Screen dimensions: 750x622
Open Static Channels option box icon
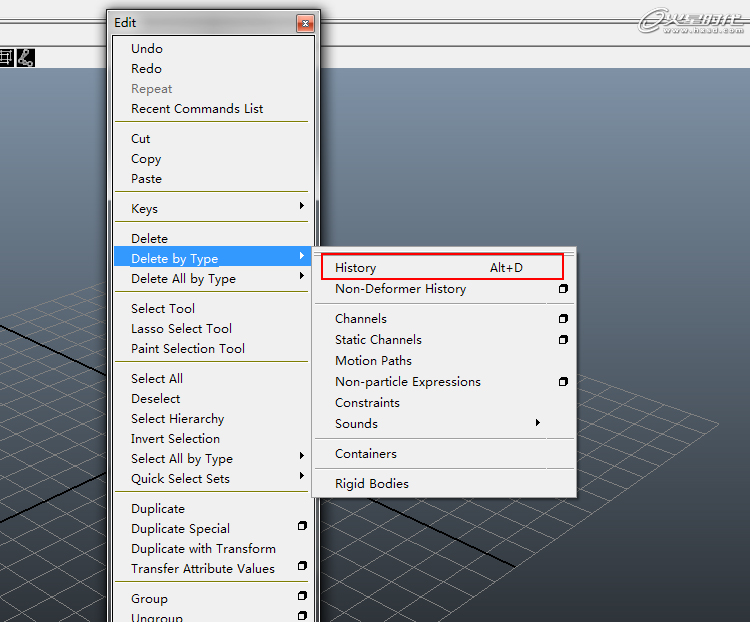click(563, 340)
